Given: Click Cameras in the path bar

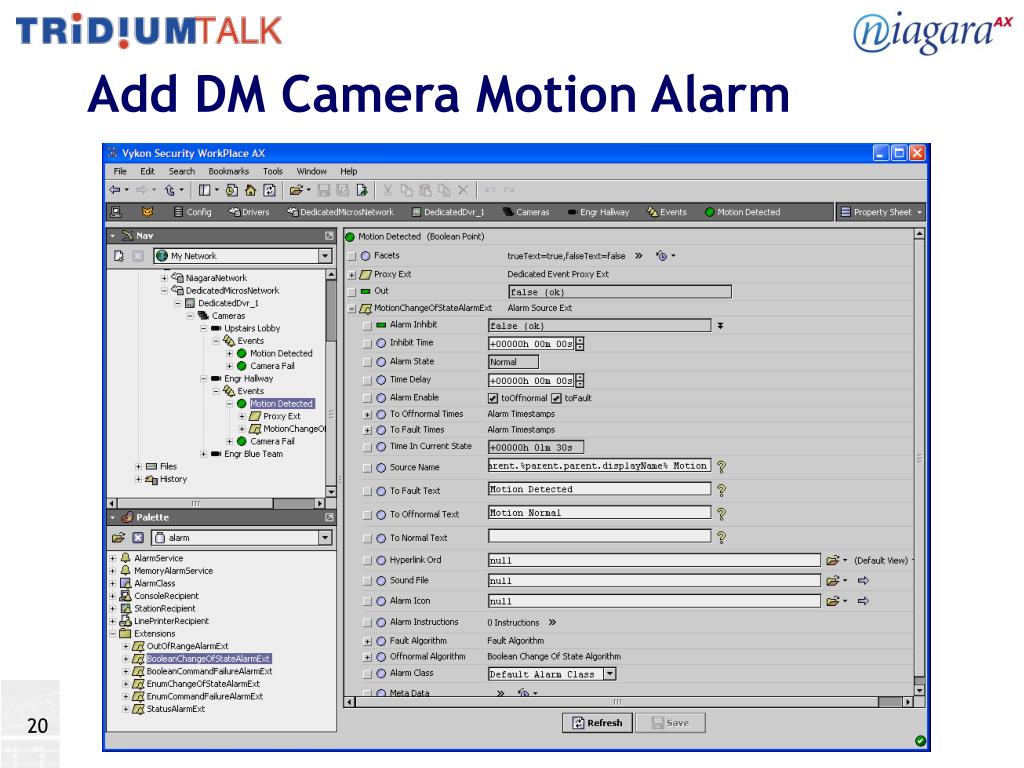Looking at the screenshot, I should pos(526,212).
